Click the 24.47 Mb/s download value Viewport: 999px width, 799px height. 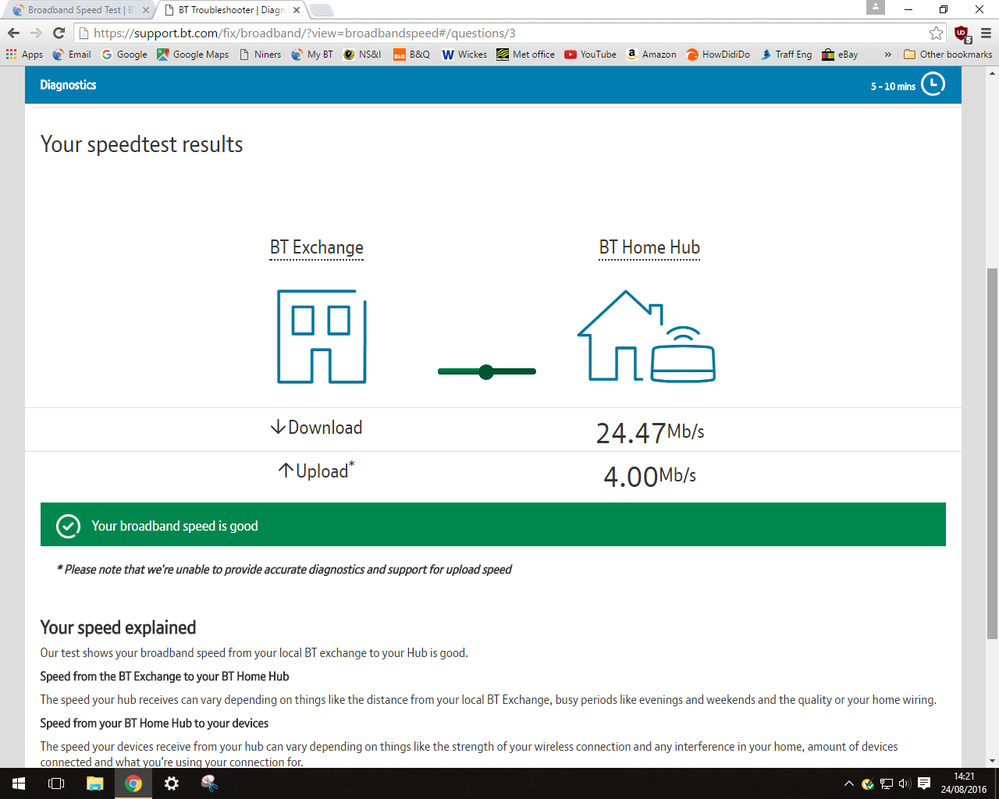650,433
